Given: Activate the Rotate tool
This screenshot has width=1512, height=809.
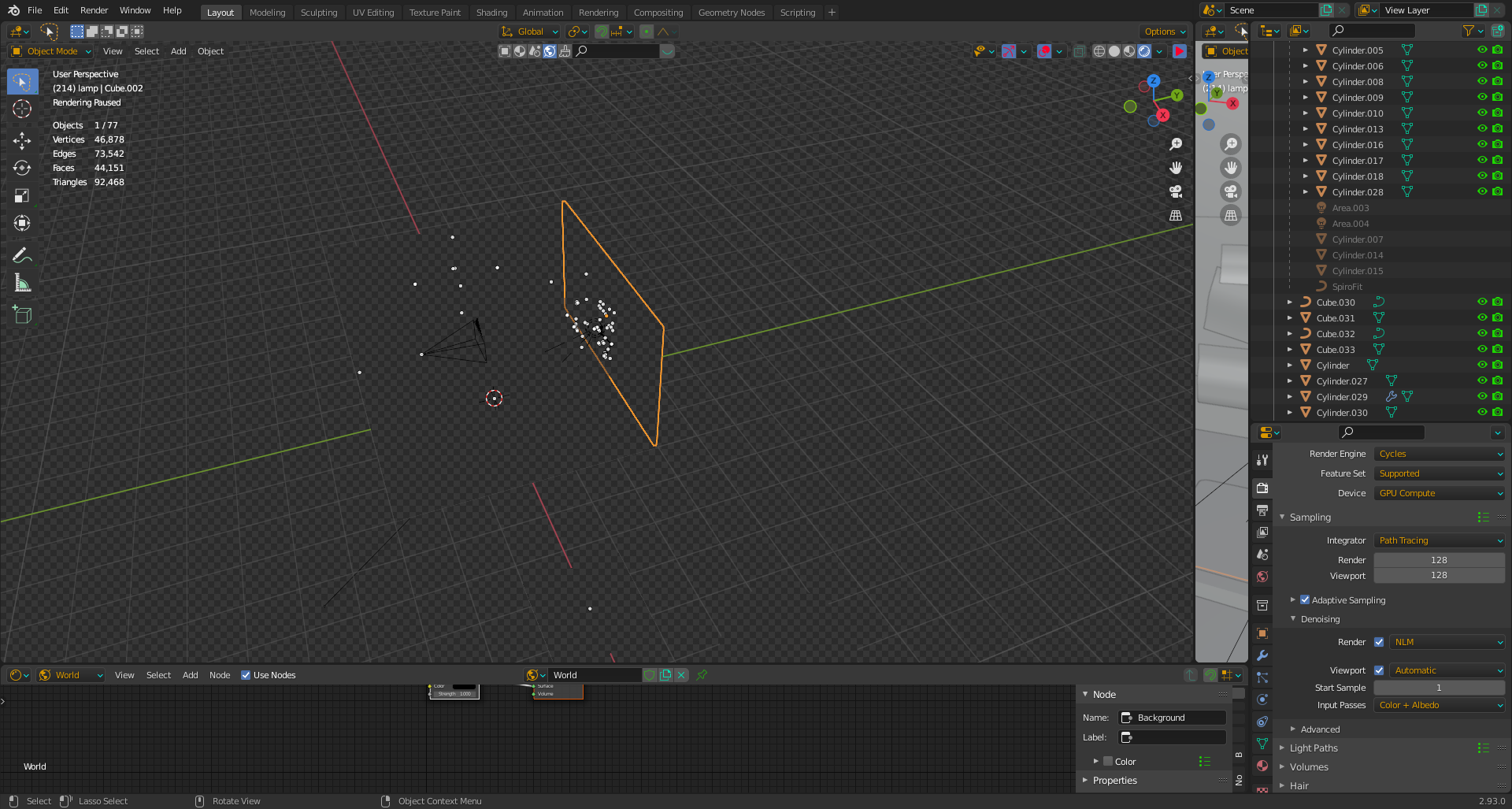Looking at the screenshot, I should click(x=22, y=168).
